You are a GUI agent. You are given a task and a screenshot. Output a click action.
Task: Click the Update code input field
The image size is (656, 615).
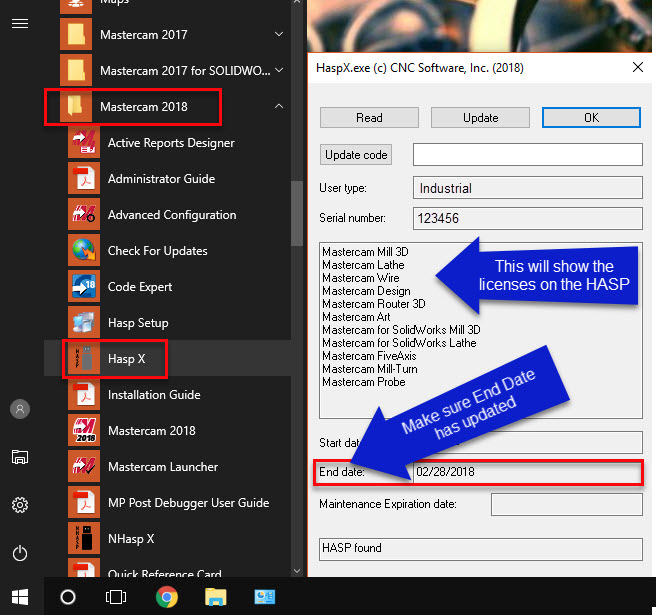pyautogui.click(x=528, y=154)
